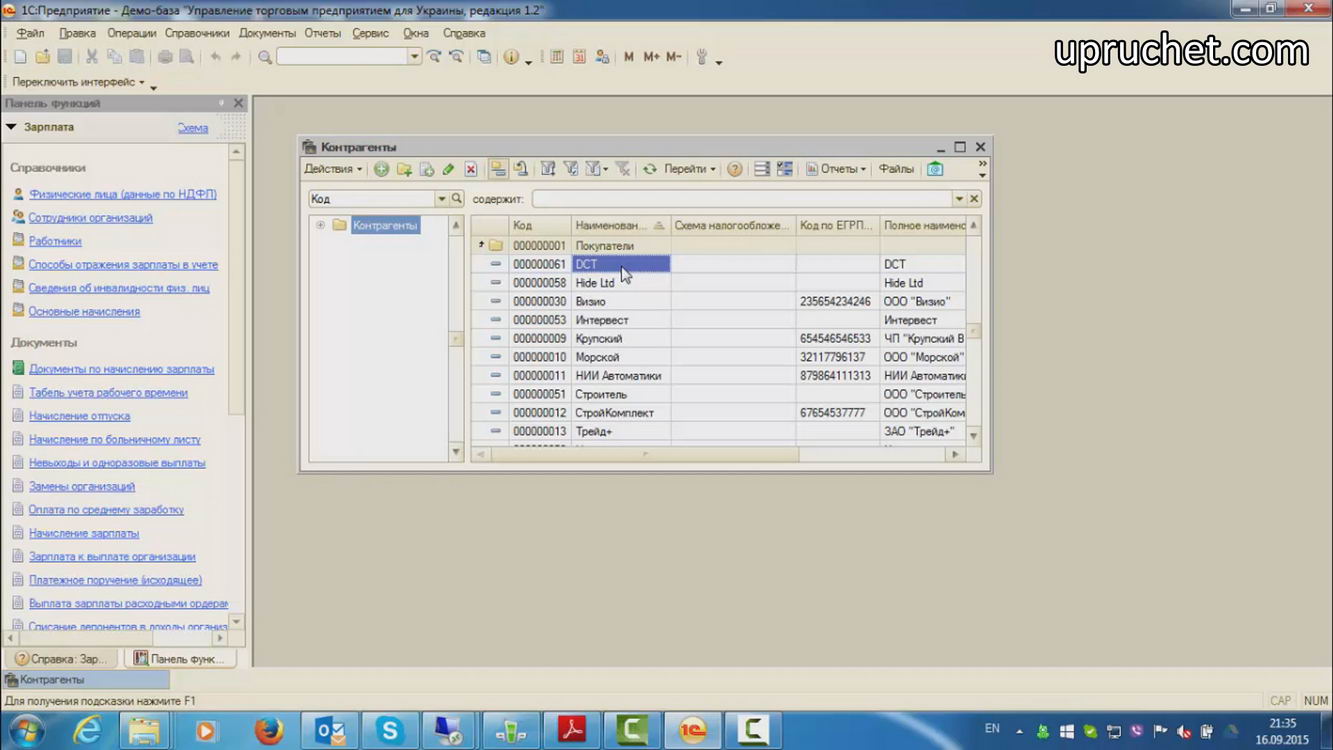
Task: Click the M+ memory button
Action: (651, 57)
